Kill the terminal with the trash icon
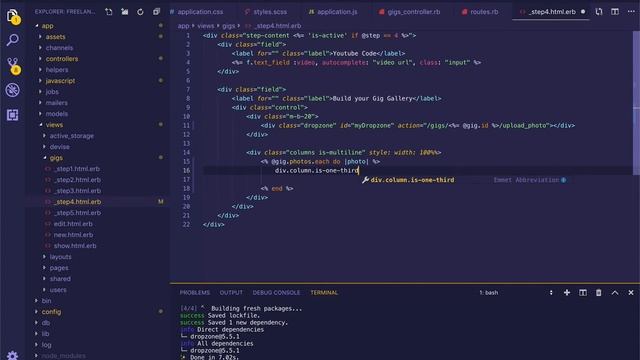 click(x=599, y=292)
